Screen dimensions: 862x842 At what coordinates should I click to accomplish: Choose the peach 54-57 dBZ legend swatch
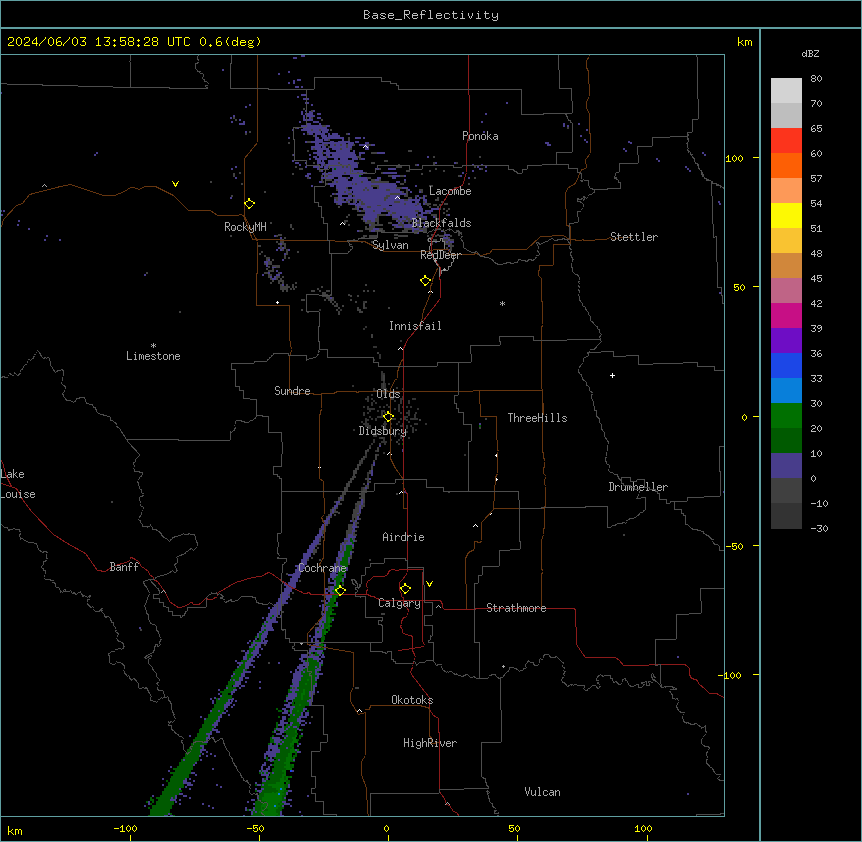[786, 191]
